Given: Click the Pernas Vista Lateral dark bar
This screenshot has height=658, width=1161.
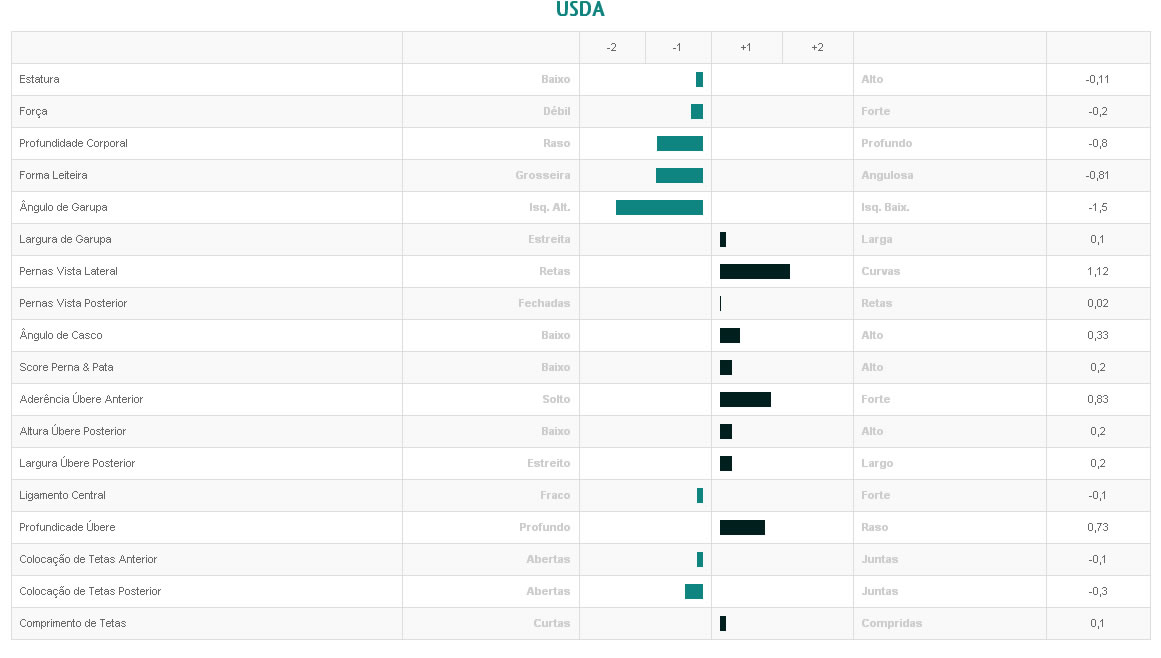Looking at the screenshot, I should (x=754, y=271).
